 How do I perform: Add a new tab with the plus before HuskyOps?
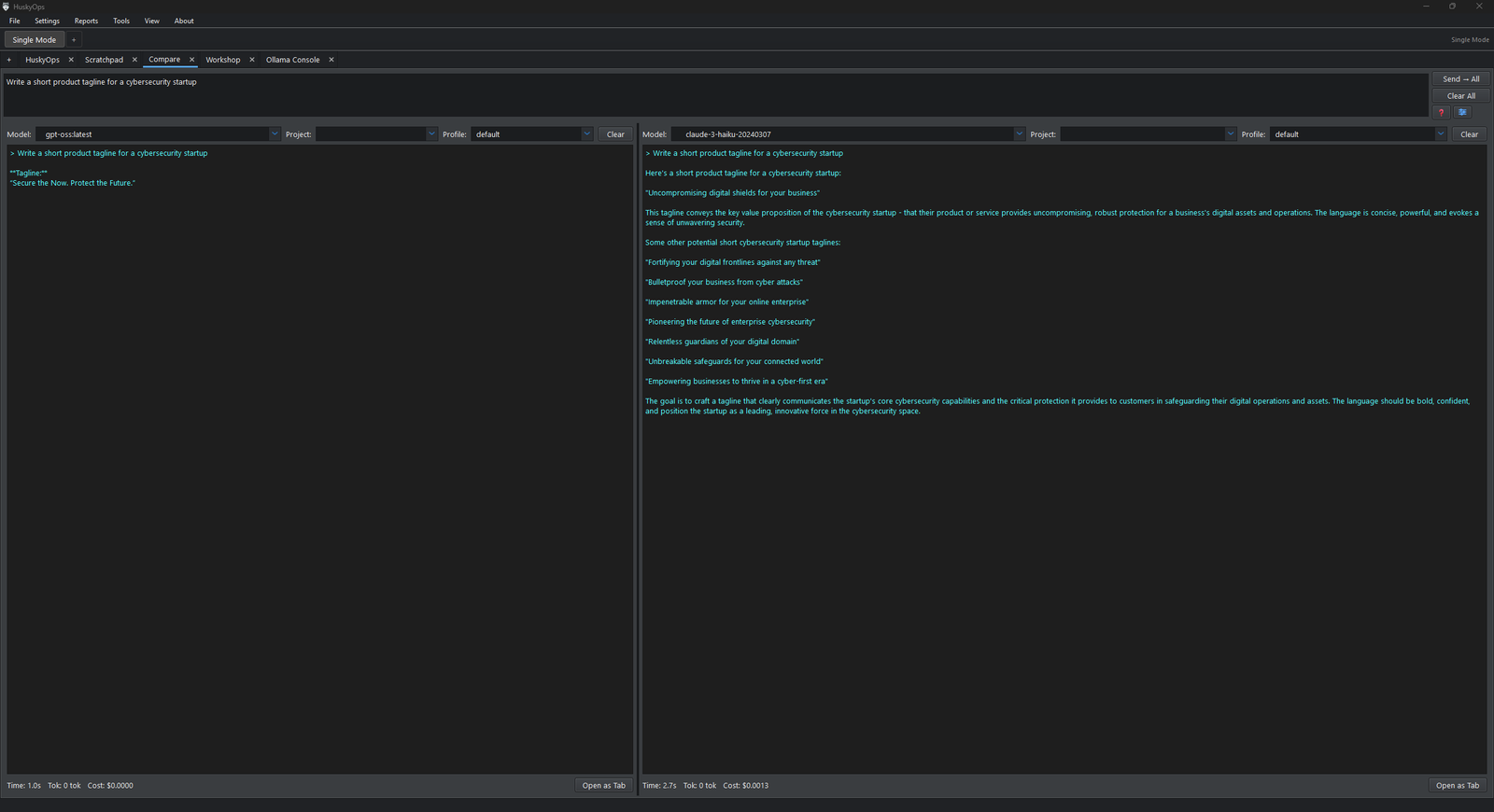click(9, 60)
